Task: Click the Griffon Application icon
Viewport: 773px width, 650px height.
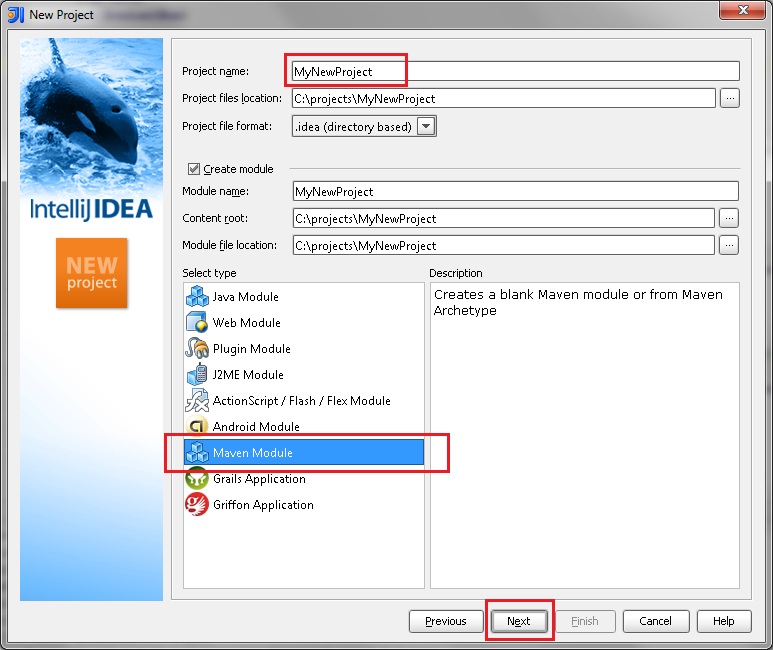Action: 197,505
